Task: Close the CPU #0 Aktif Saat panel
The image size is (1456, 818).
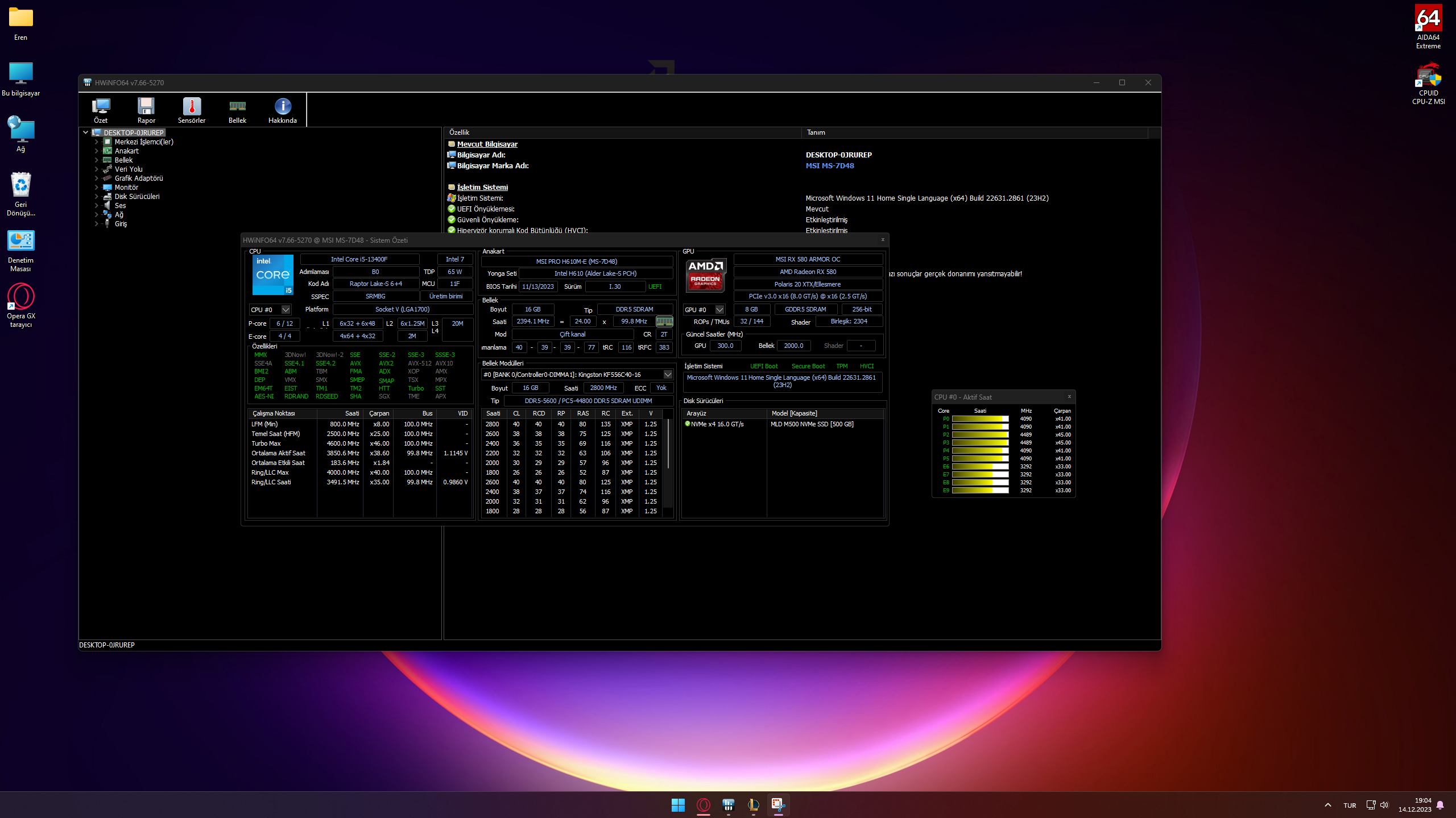Action: (x=1069, y=397)
